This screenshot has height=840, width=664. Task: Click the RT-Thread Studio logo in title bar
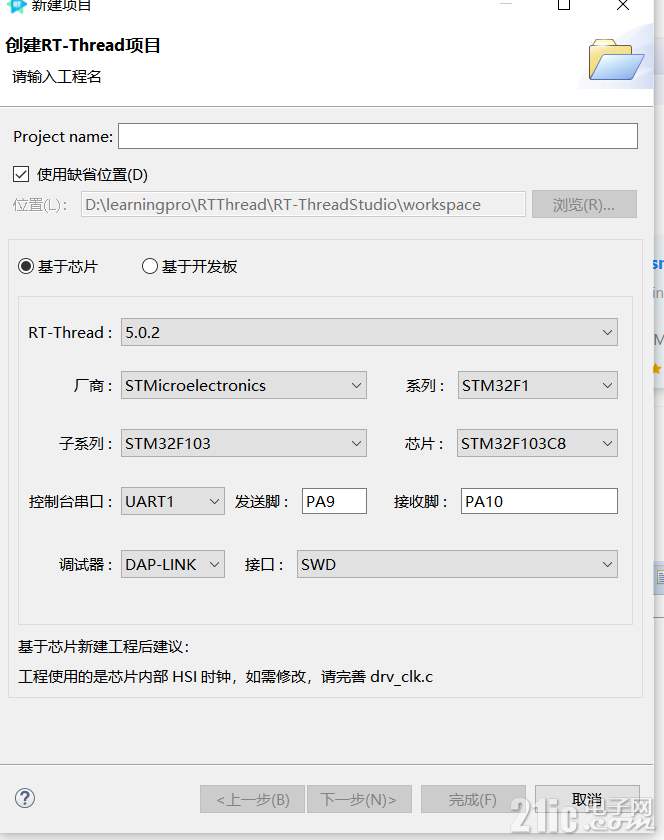tap(17, 5)
